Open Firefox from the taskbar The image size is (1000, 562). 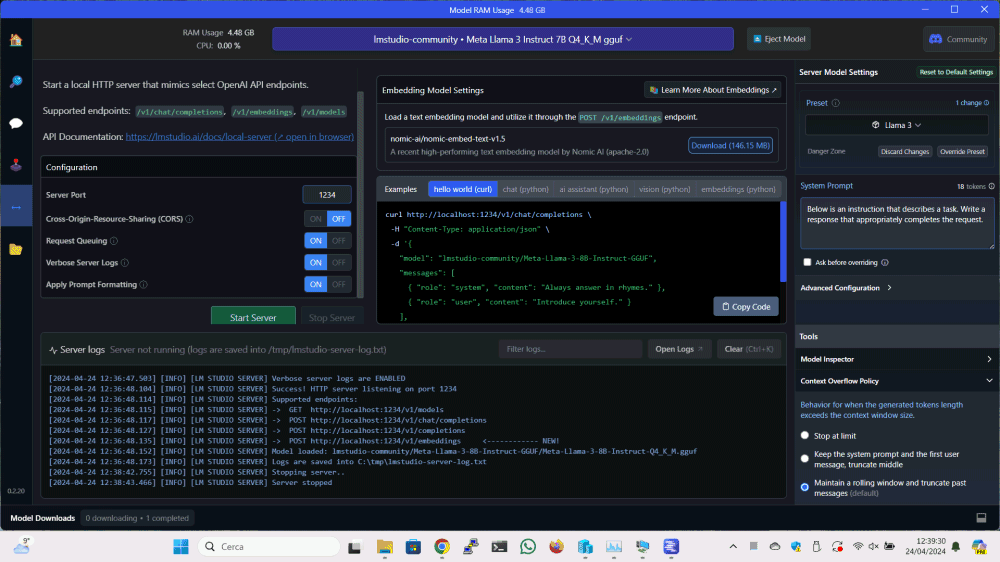point(557,547)
